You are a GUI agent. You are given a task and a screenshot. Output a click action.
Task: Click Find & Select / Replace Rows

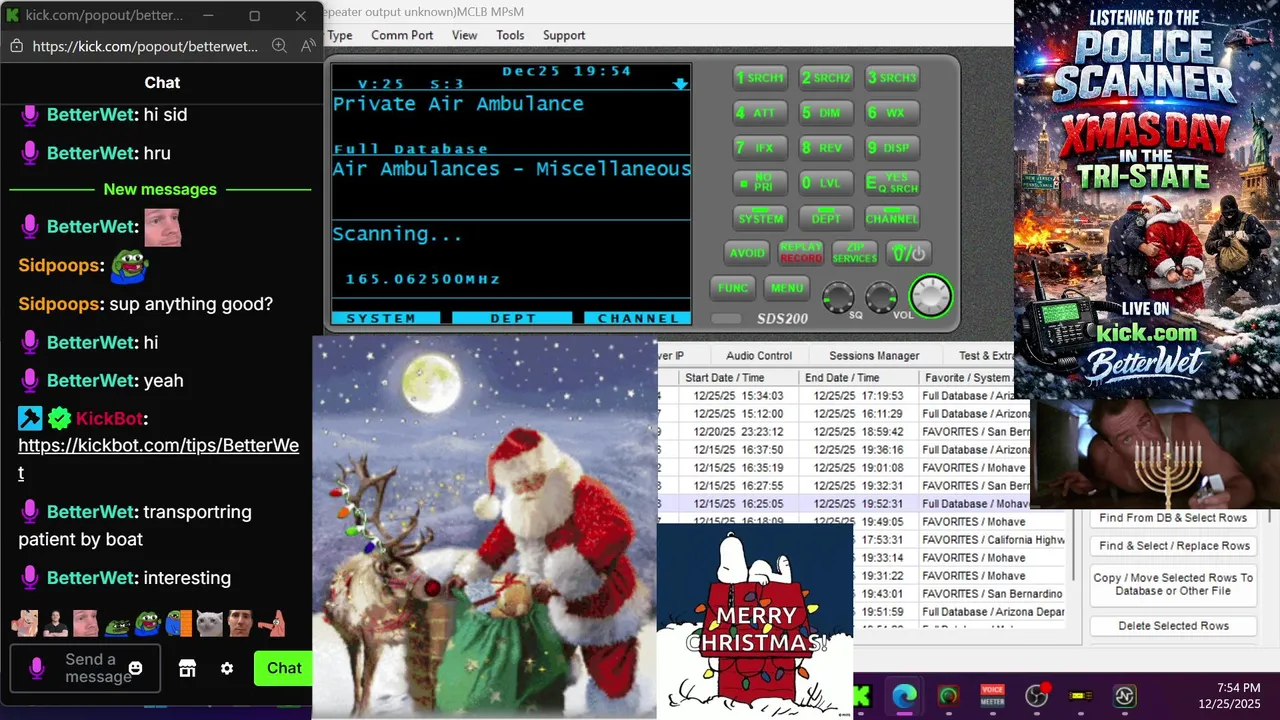pos(1173,546)
